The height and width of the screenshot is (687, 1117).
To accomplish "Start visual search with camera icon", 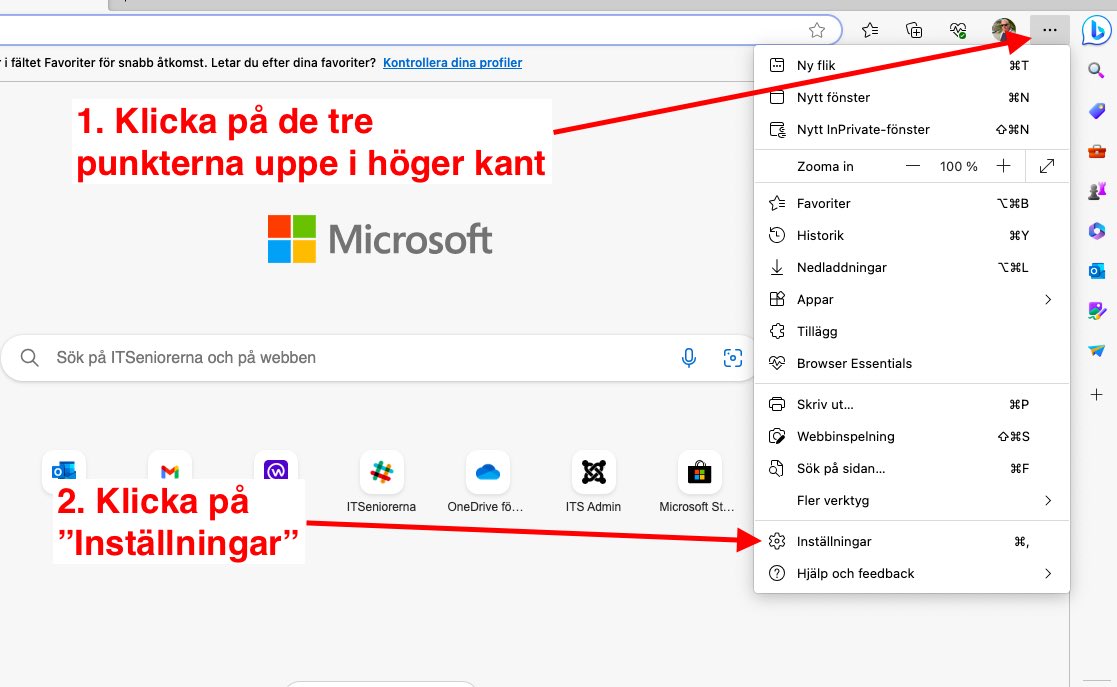I will pos(732,357).
